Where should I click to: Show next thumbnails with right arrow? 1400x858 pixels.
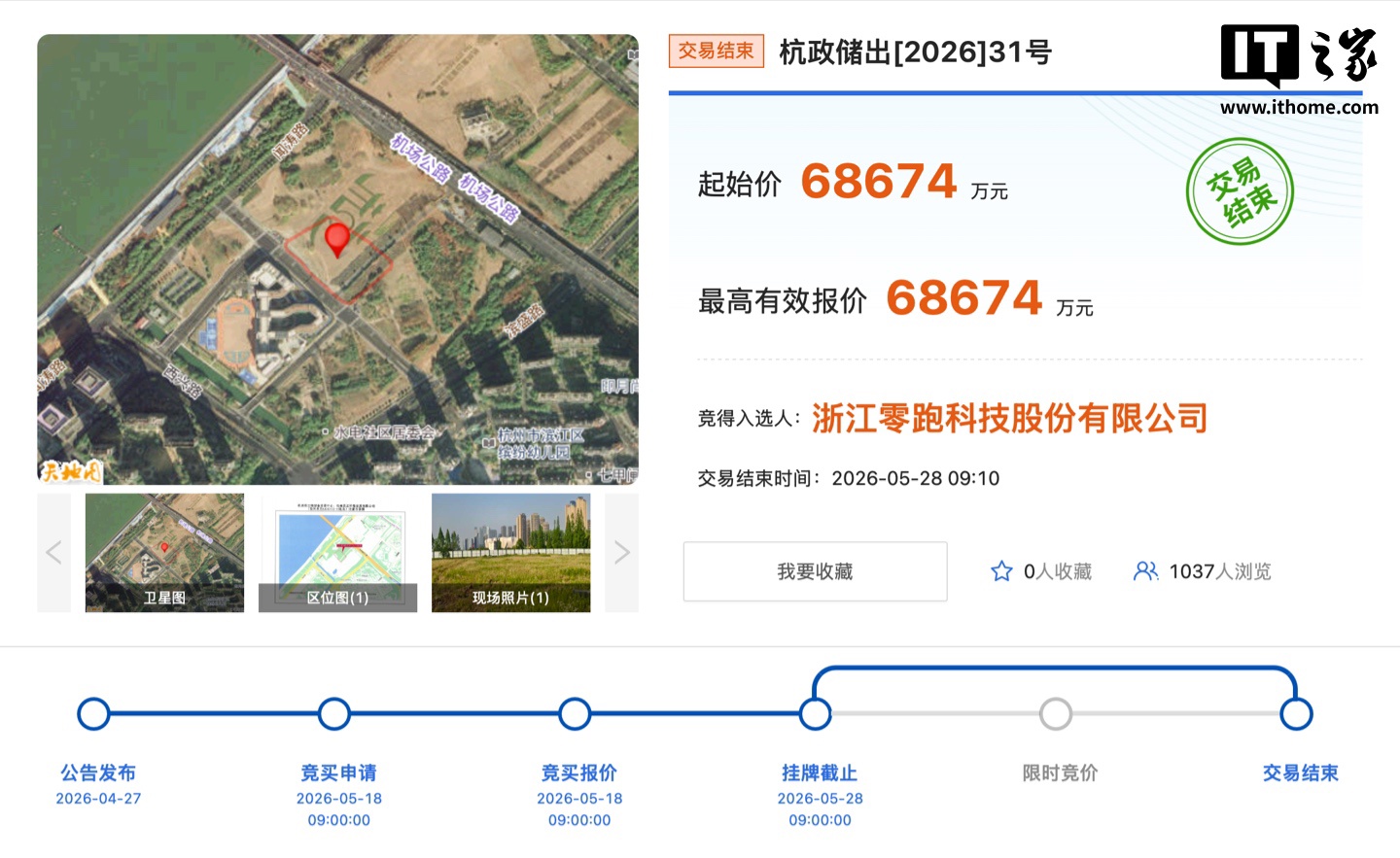622,553
